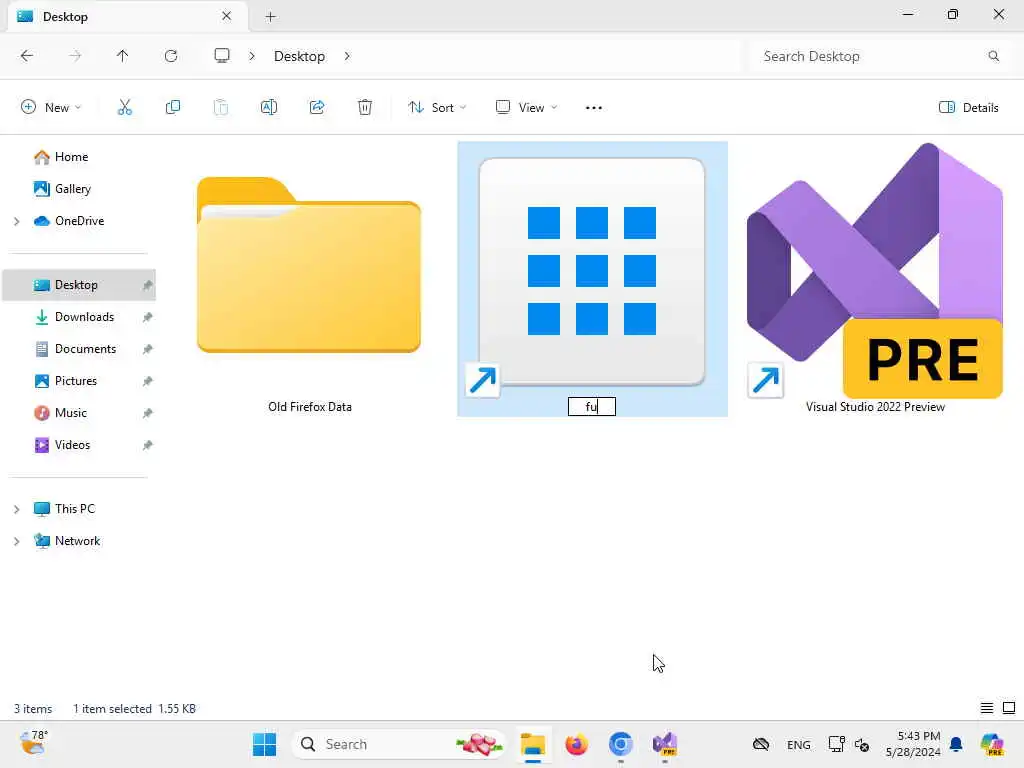Click the Copy icon in toolbar
Image resolution: width=1024 pixels, height=768 pixels.
pos(173,107)
